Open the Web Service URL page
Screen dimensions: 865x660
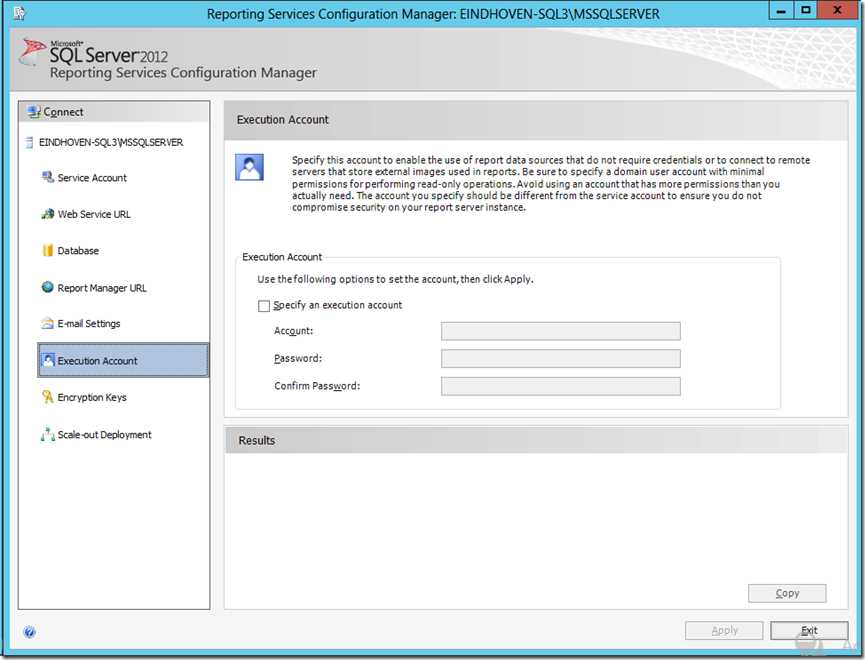coord(94,214)
